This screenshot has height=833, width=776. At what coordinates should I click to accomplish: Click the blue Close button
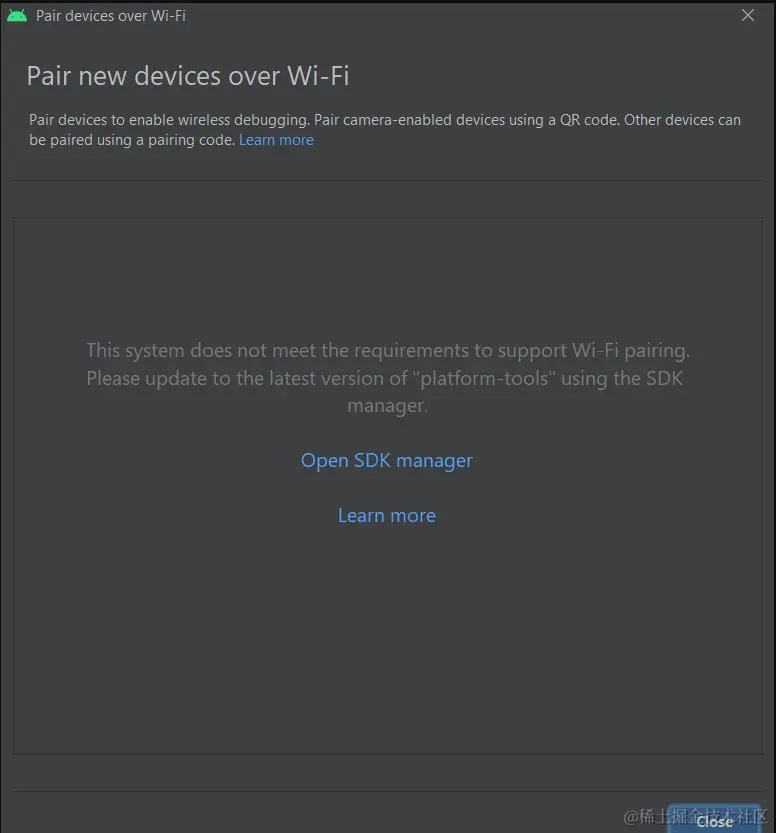click(x=714, y=821)
